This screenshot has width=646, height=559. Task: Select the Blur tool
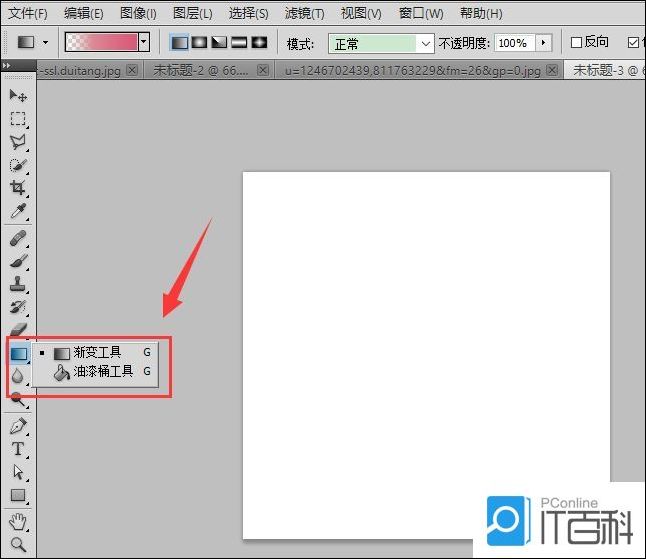[17, 376]
